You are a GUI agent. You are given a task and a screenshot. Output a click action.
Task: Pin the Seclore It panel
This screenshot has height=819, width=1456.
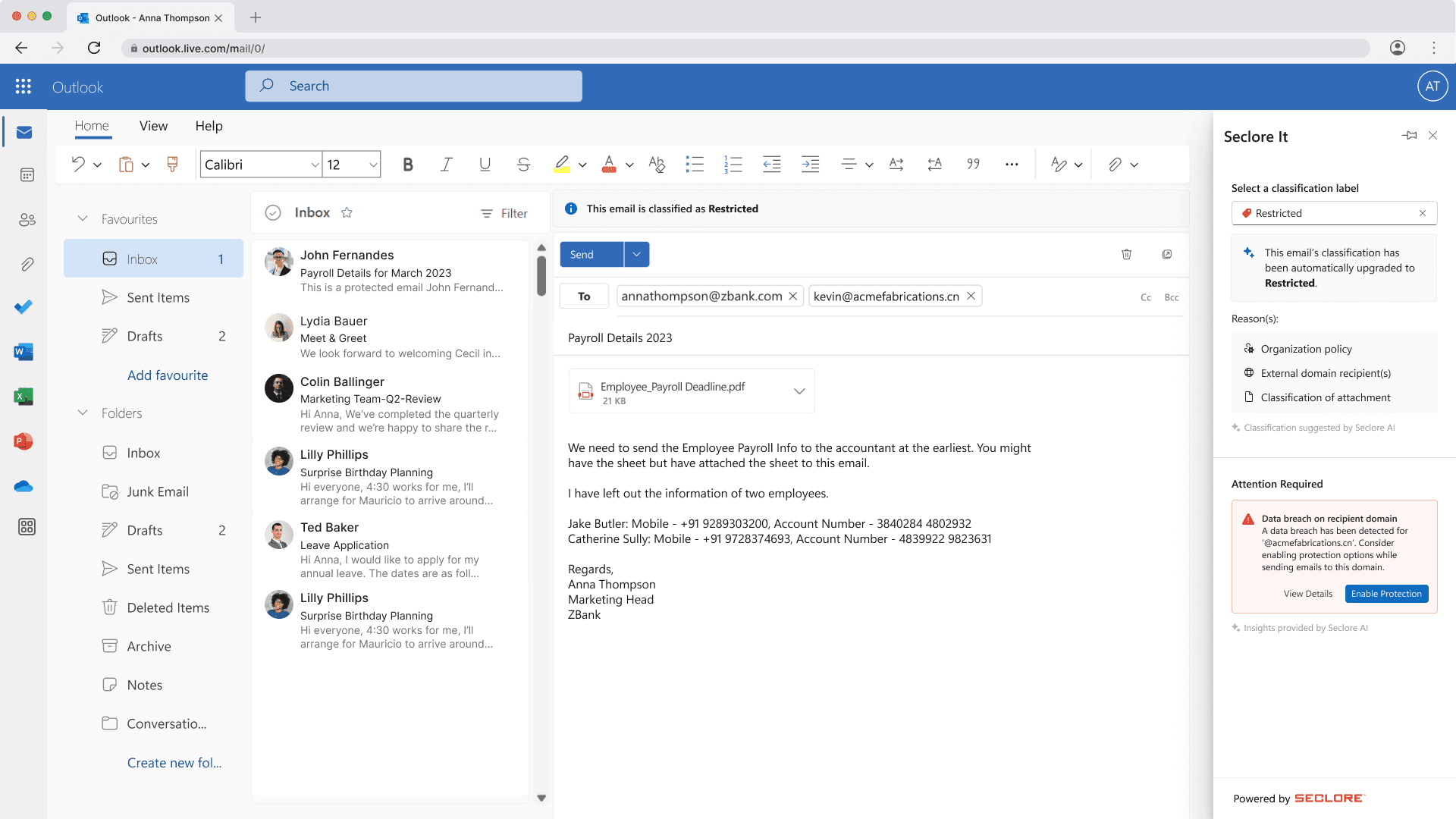pyautogui.click(x=1409, y=136)
